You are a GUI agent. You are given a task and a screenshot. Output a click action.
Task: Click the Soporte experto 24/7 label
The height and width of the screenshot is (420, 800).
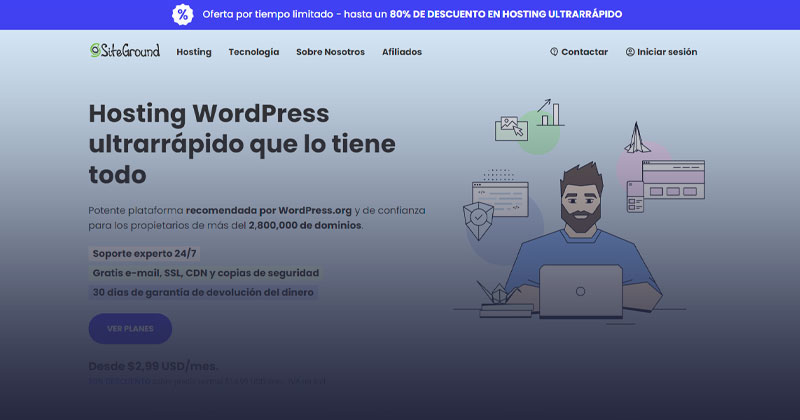tap(144, 254)
